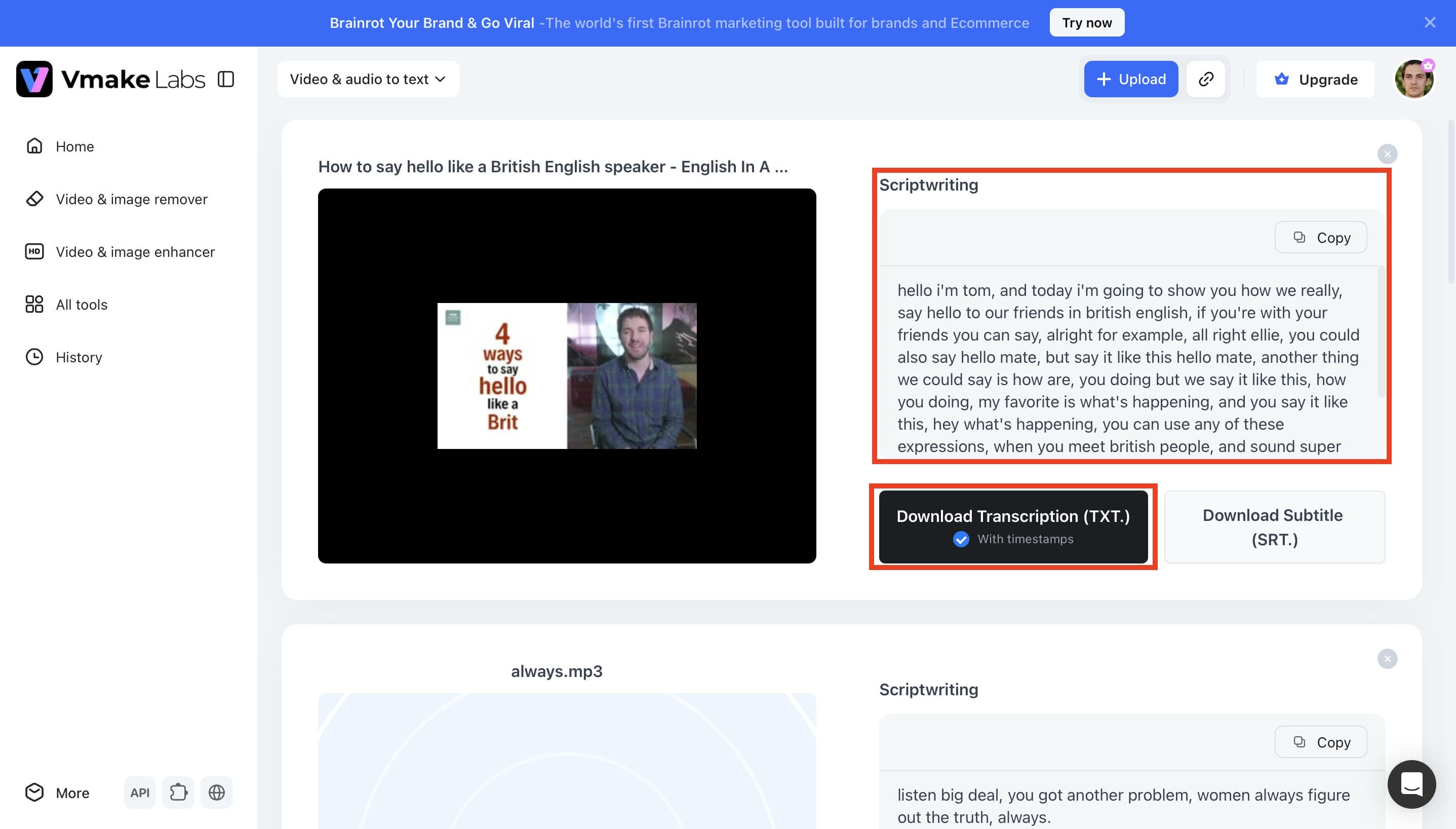Remove the British English video result card
Screen dimensions: 1456x829
pos(1387,154)
